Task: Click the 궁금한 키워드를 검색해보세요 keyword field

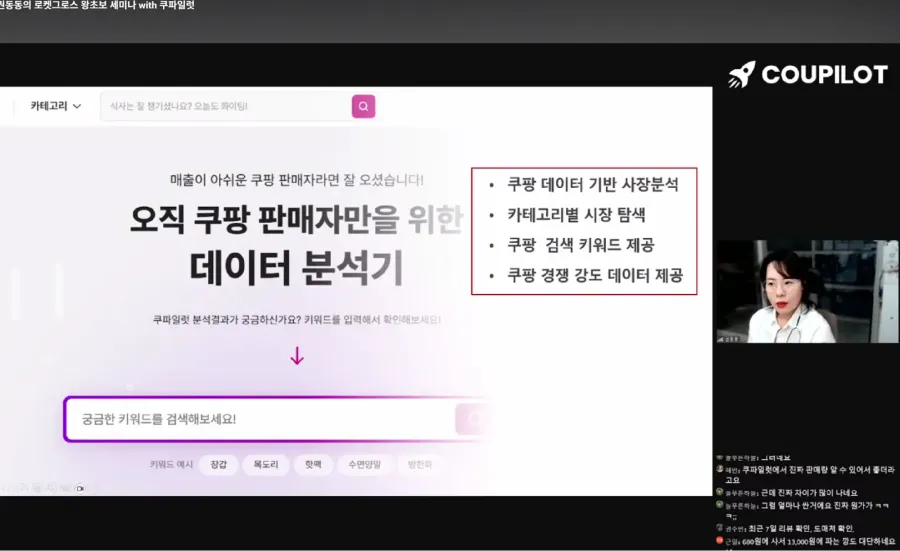Action: tap(259, 419)
